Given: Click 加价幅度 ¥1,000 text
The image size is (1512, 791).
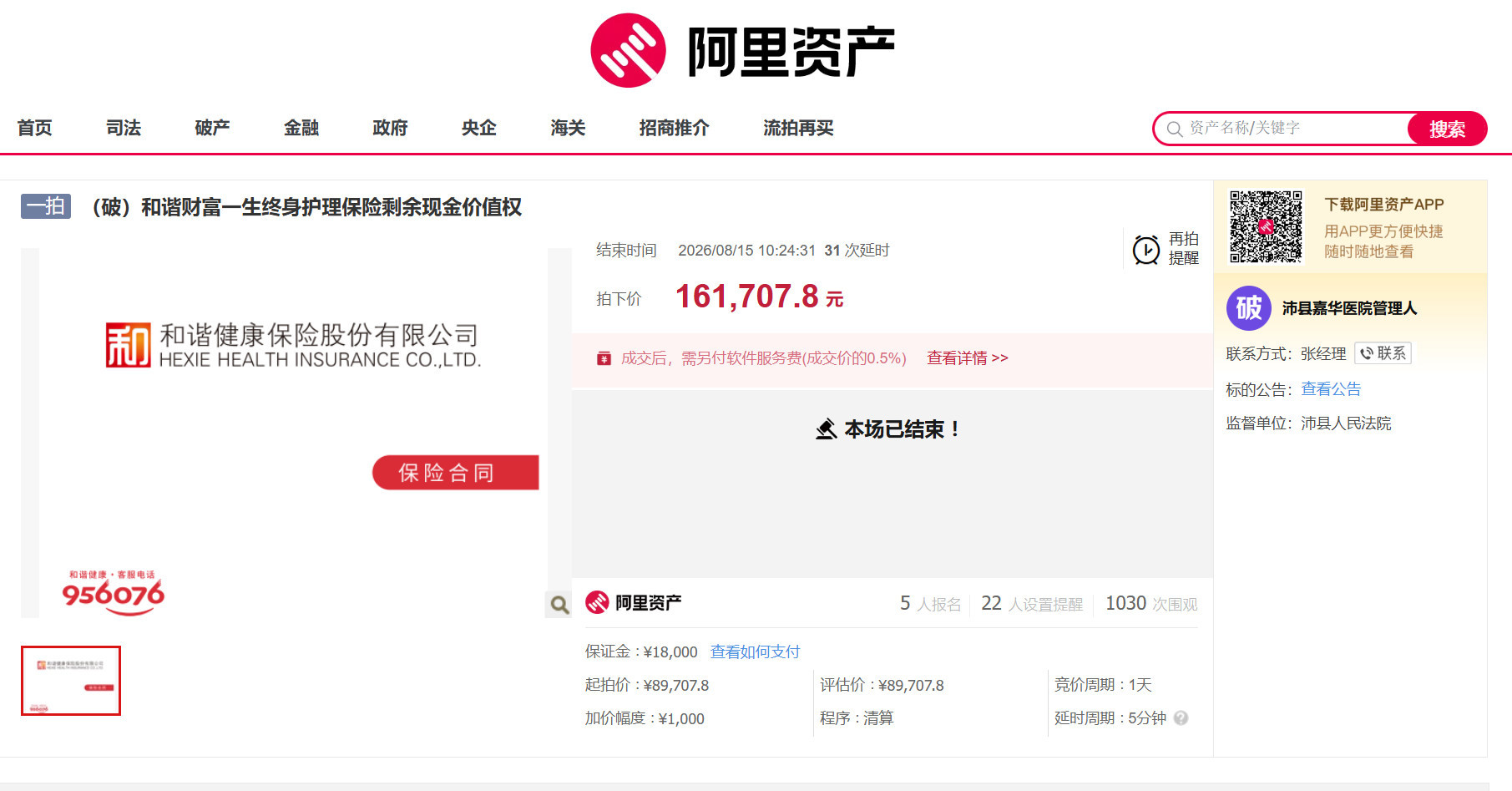Looking at the screenshot, I should click(645, 718).
